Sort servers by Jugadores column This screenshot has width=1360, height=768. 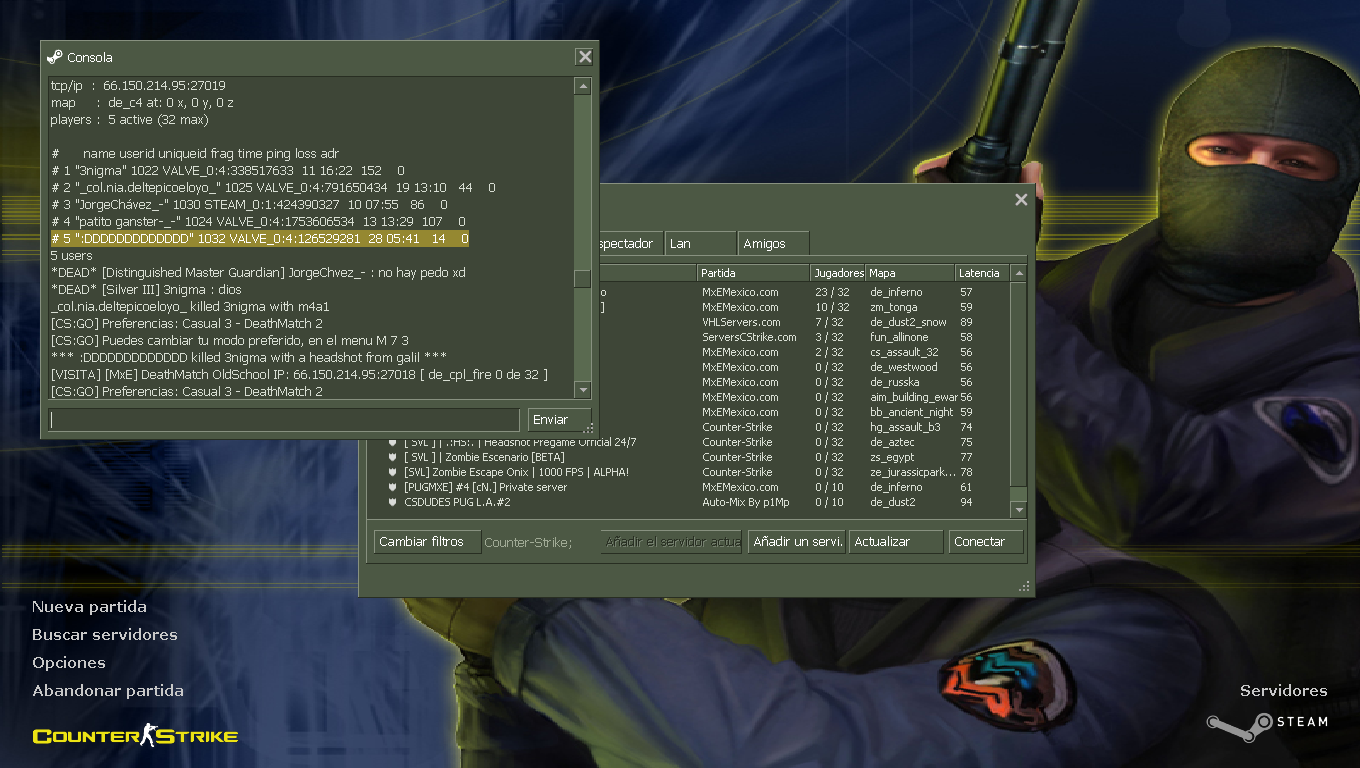pos(838,273)
